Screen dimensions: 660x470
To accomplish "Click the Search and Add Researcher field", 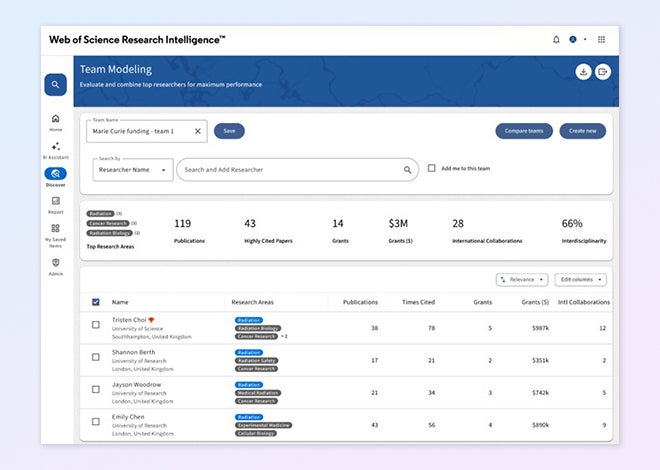I will (x=290, y=170).
